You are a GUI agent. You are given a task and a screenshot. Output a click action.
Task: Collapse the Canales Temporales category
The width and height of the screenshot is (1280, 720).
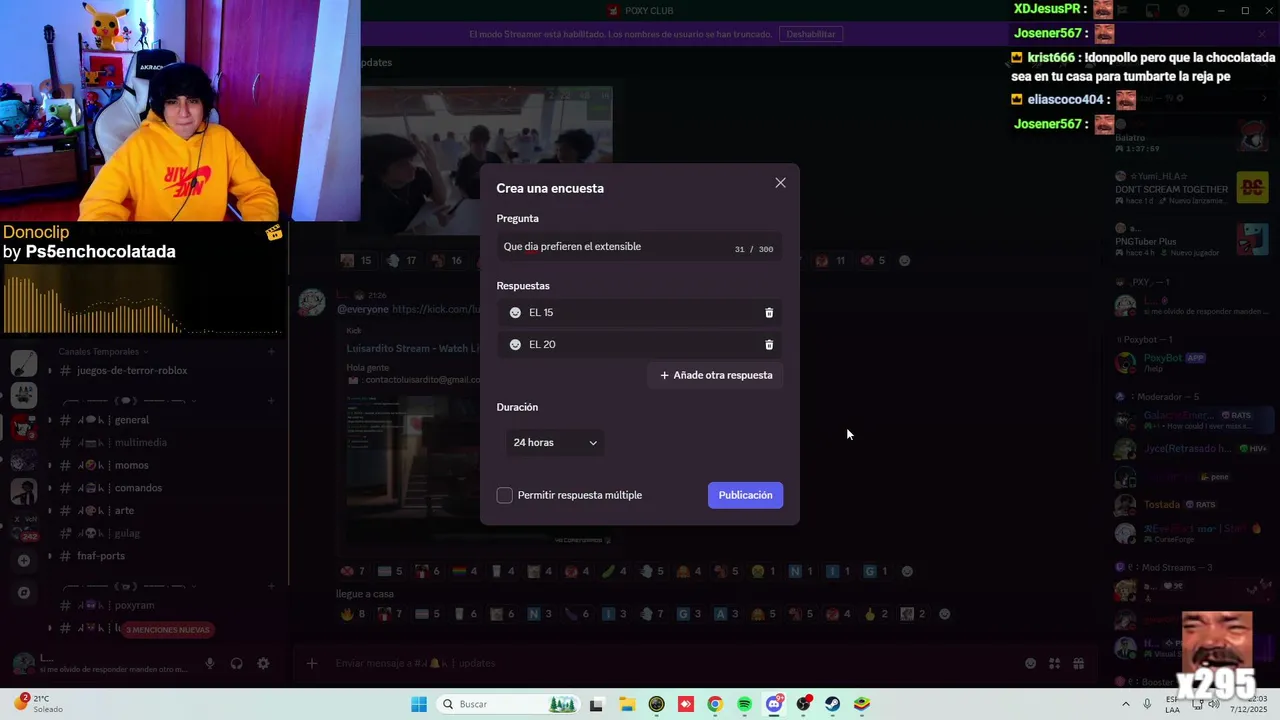coord(103,352)
